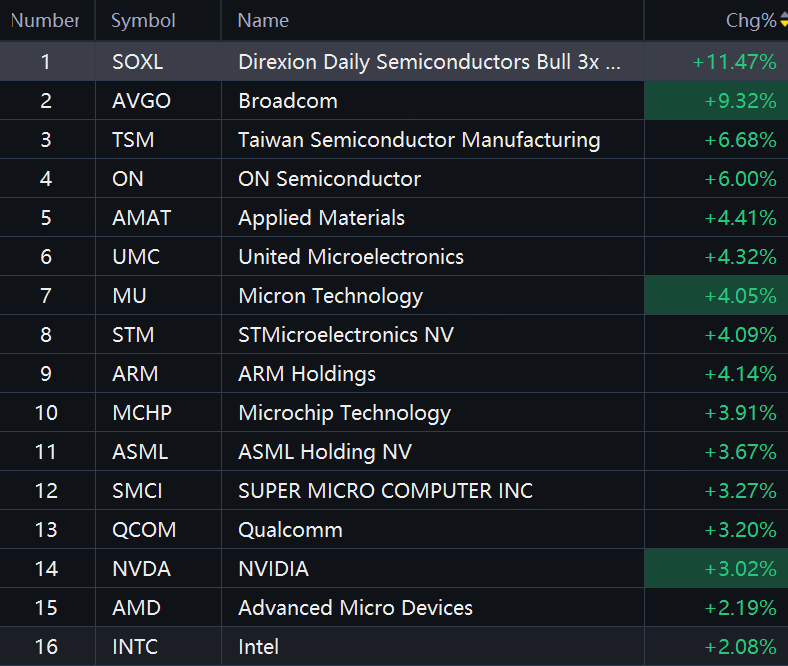The width and height of the screenshot is (788, 666).
Task: Click the Number column header
Action: [x=45, y=21]
